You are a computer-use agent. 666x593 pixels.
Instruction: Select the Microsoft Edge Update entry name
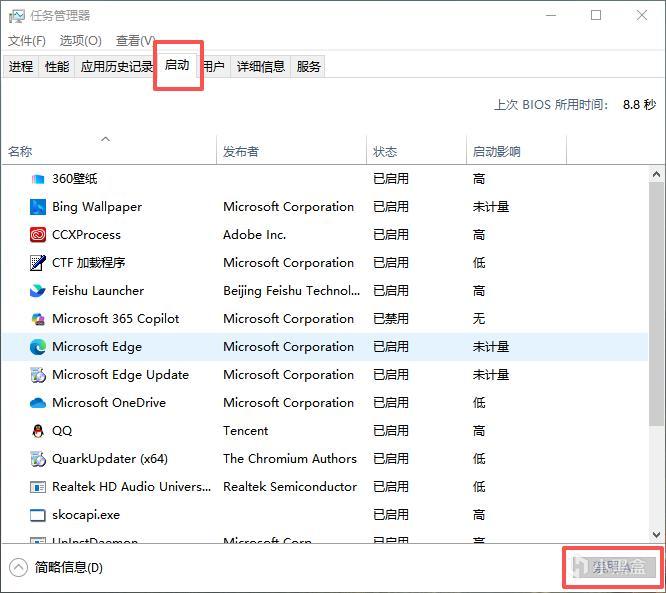click(120, 375)
